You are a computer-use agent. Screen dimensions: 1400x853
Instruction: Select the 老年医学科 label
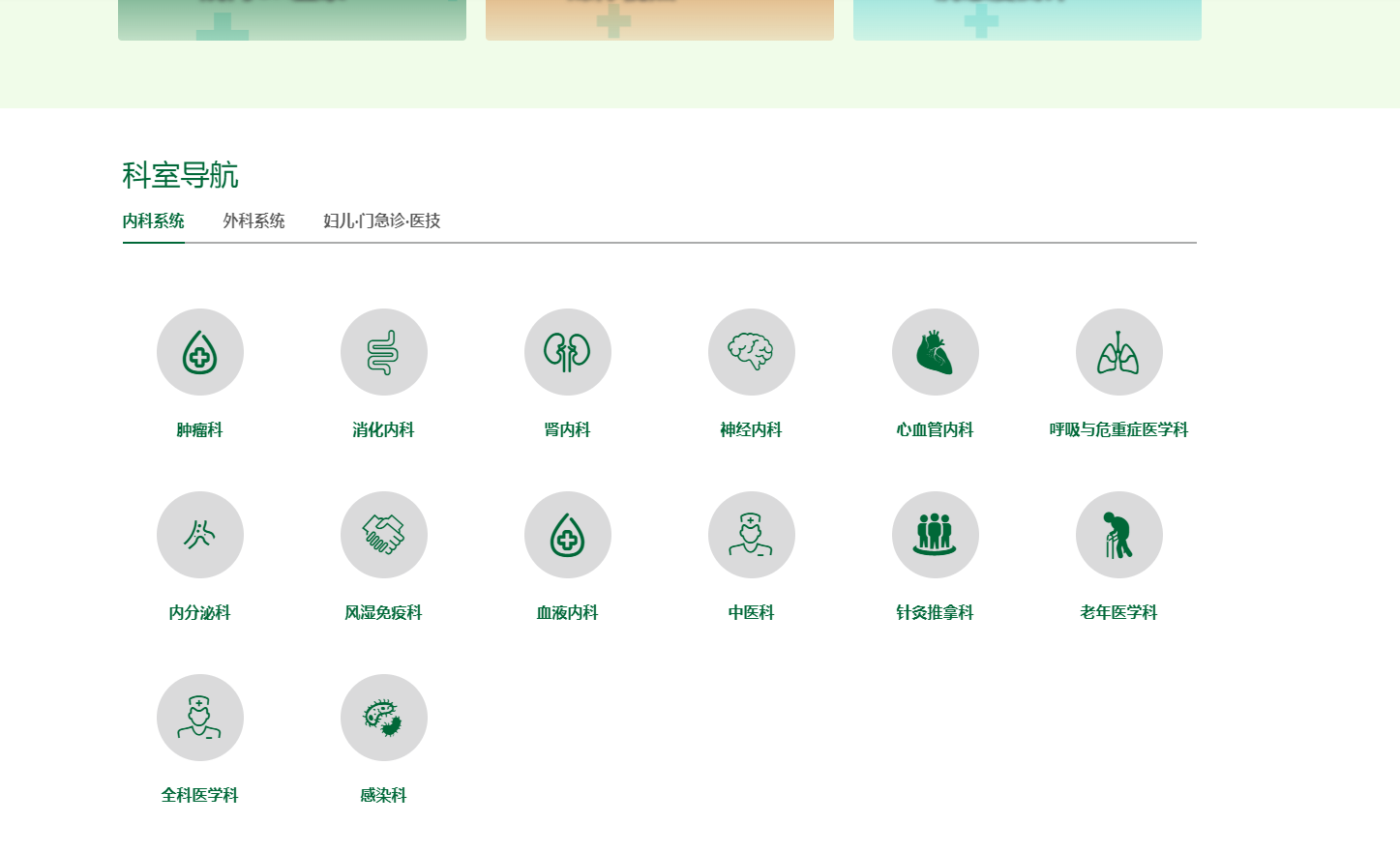(x=1119, y=612)
